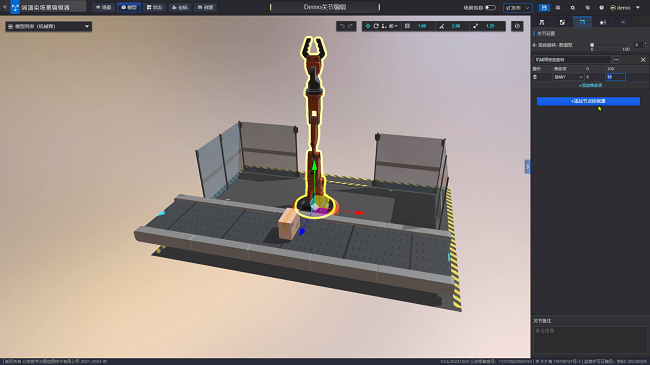The image size is (650, 365).
Task: Select the rotate tool in viewport toolbar
Action: tap(376, 26)
